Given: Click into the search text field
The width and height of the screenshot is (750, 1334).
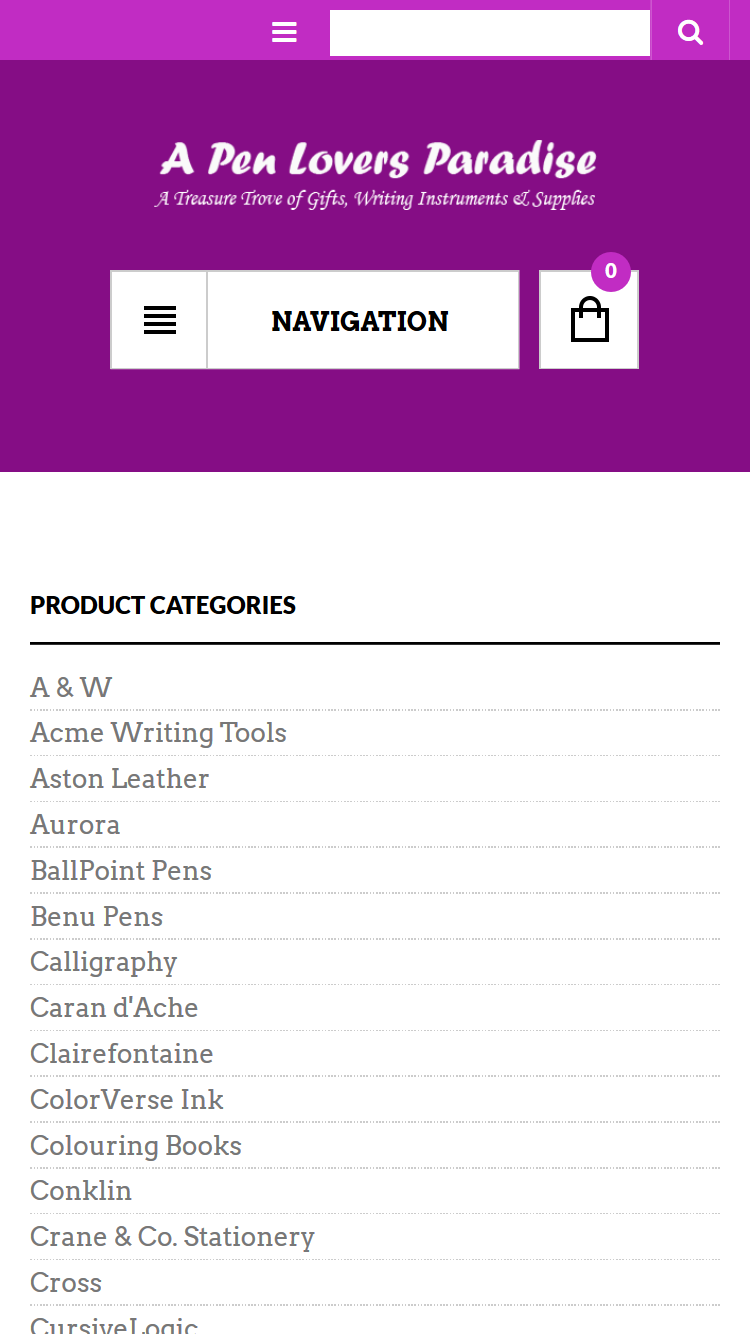Looking at the screenshot, I should point(490,33).
